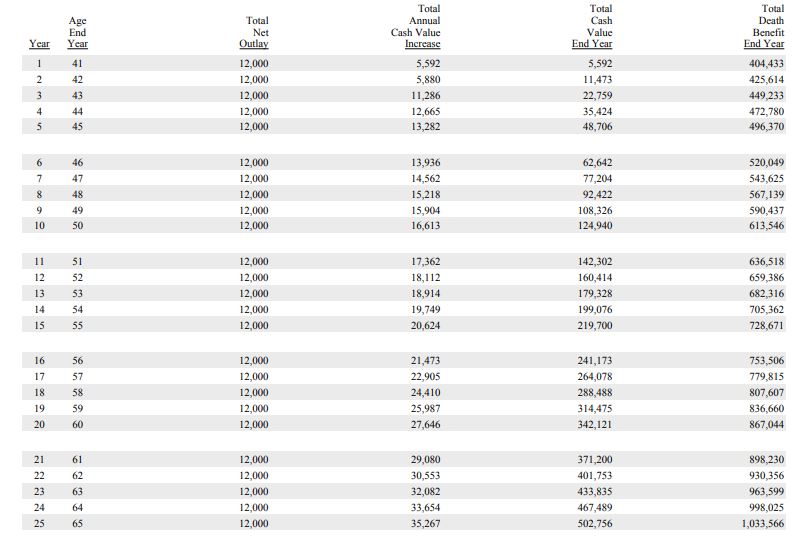Select cash value 48,706 in year 5
This screenshot has width=808, height=540.
point(597,126)
